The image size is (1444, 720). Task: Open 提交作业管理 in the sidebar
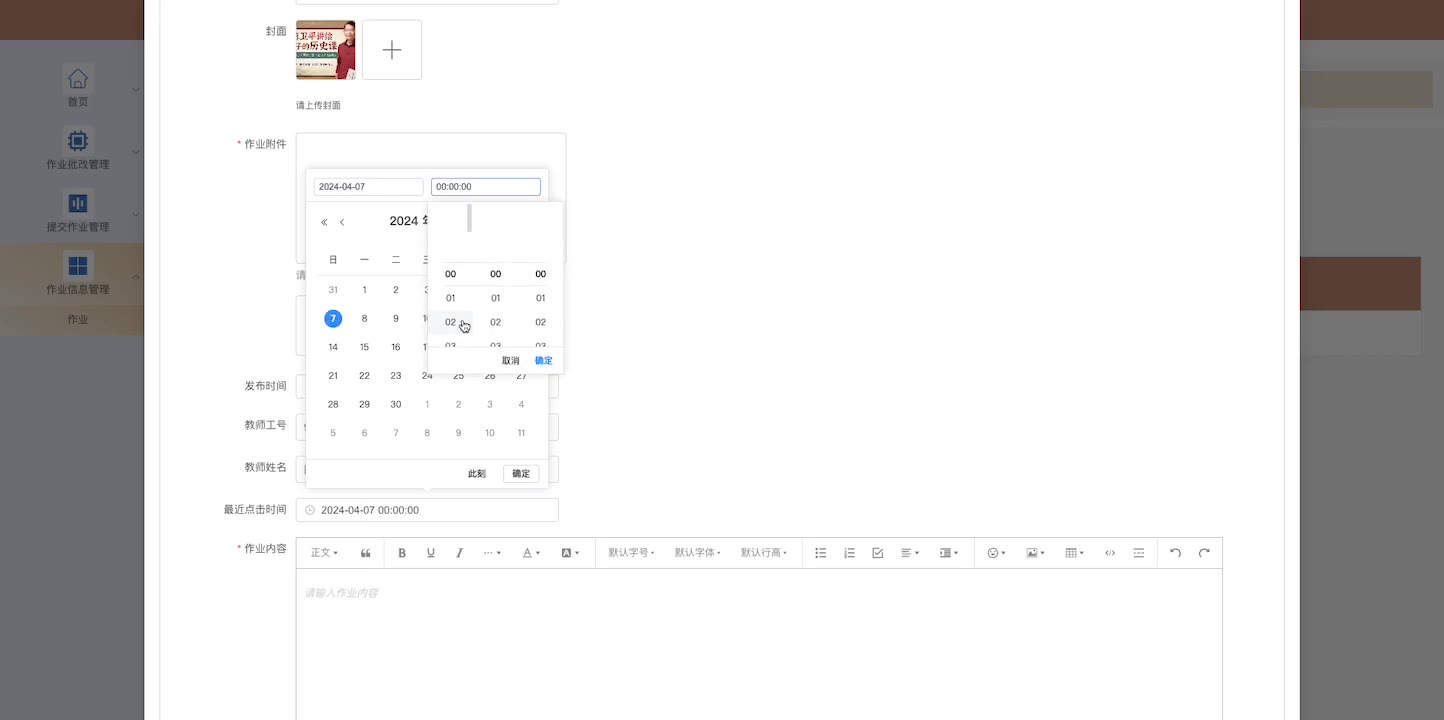coord(77,213)
